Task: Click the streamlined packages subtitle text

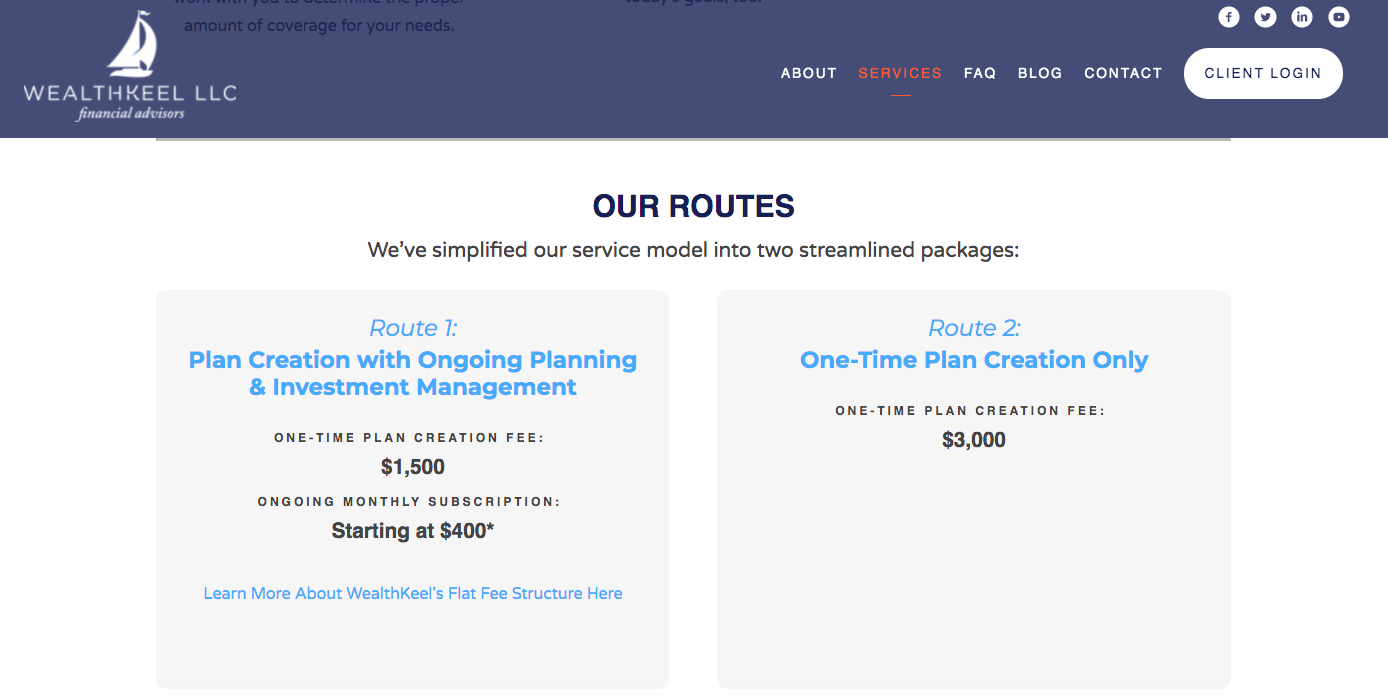Action: [x=693, y=250]
